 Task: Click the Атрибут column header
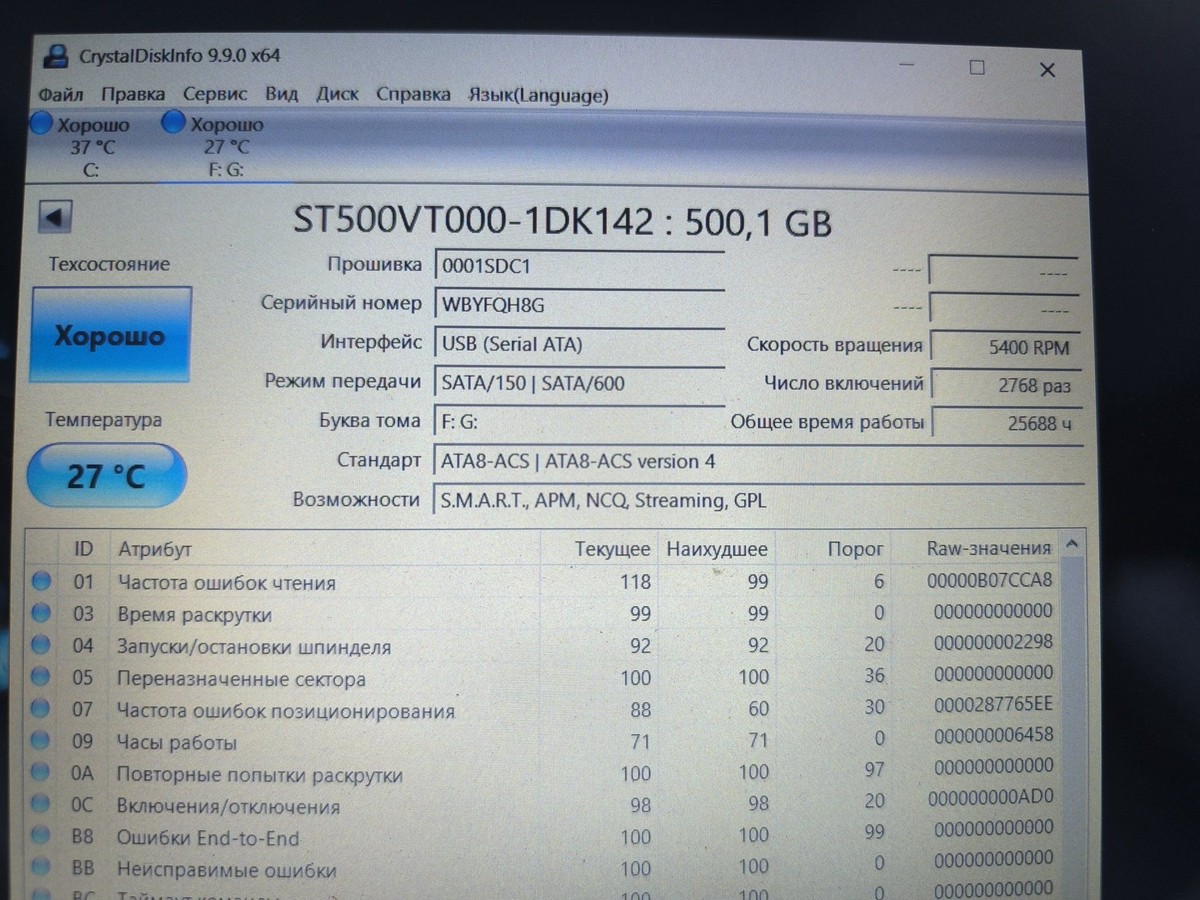coord(324,549)
